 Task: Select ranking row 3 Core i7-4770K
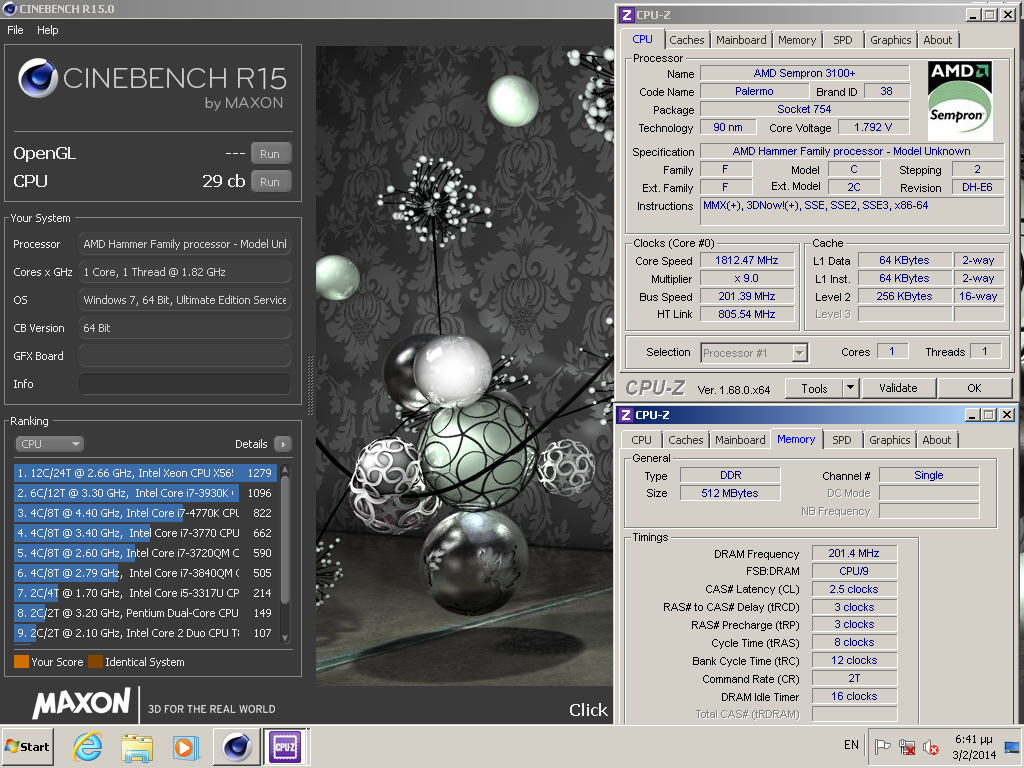[145, 513]
